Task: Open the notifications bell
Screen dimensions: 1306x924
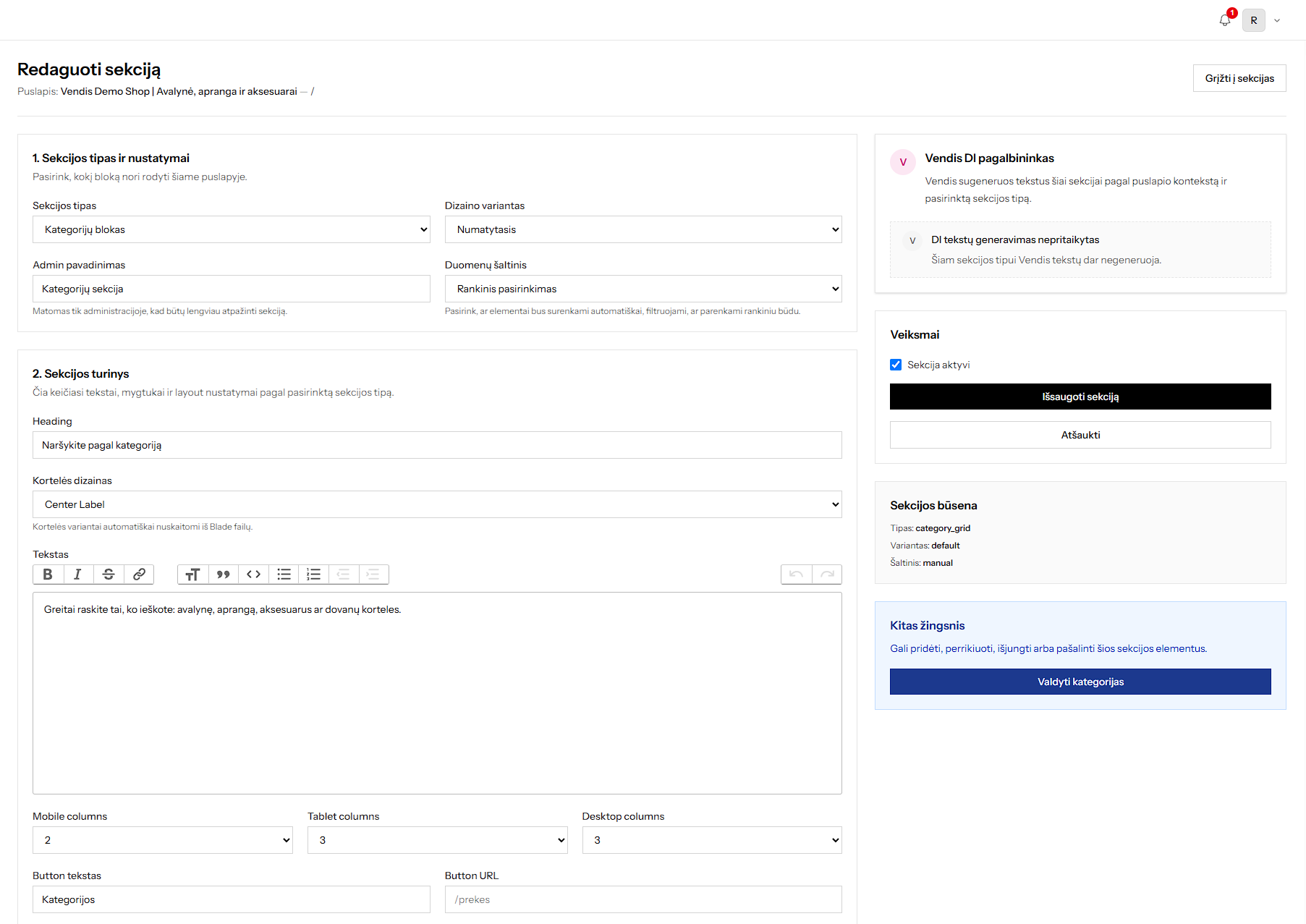Action: [1225, 20]
